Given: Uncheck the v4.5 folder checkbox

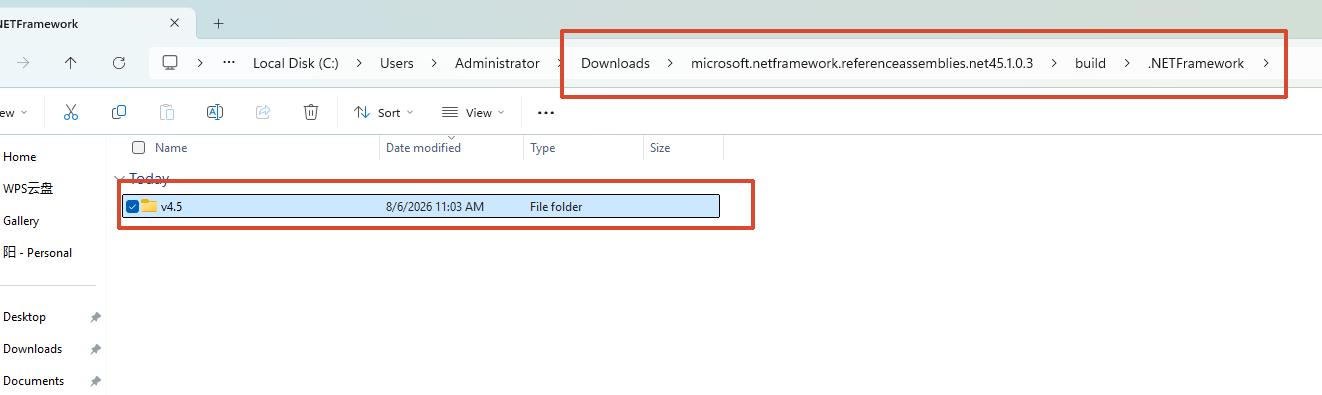Looking at the screenshot, I should tap(132, 207).
